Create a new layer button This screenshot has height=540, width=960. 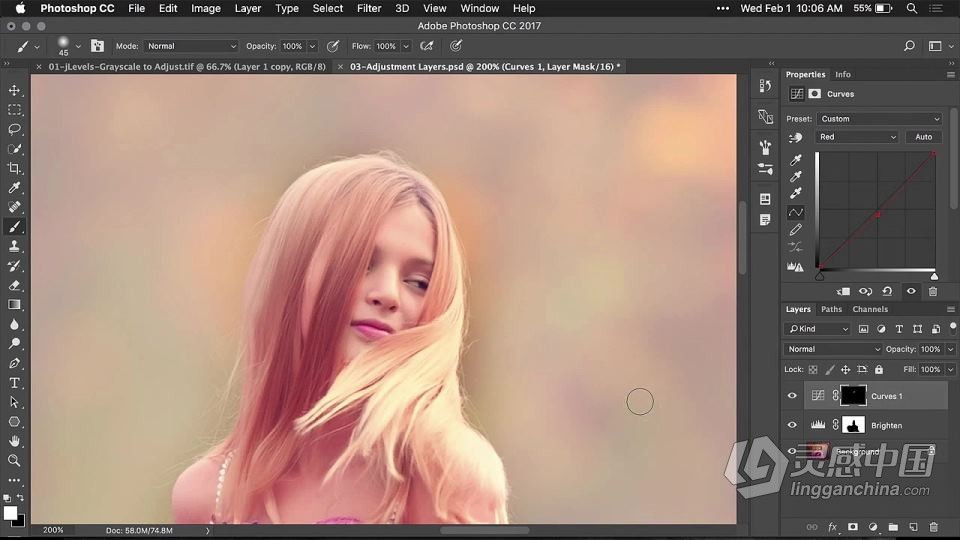(x=913, y=527)
